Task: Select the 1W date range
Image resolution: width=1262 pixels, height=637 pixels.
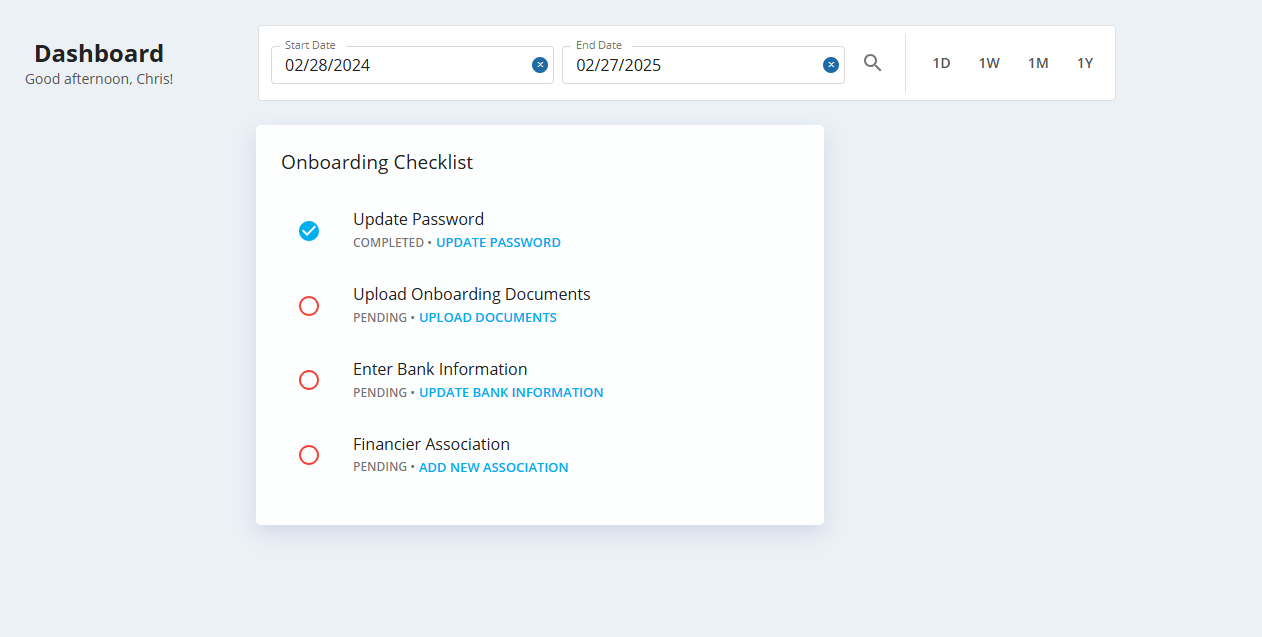Action: click(989, 63)
